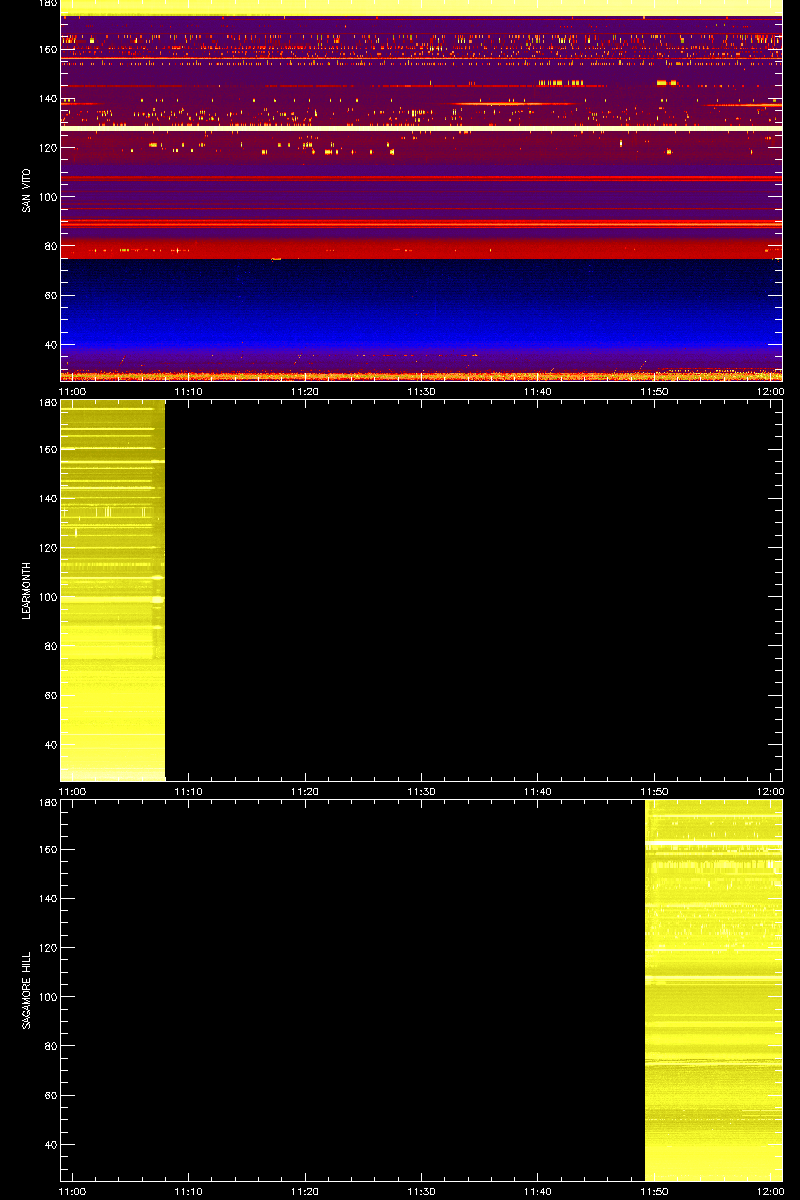Screen dimensions: 800x1200
Task: Click 11:20 tick label under Learmonth plot
Action: point(305,792)
